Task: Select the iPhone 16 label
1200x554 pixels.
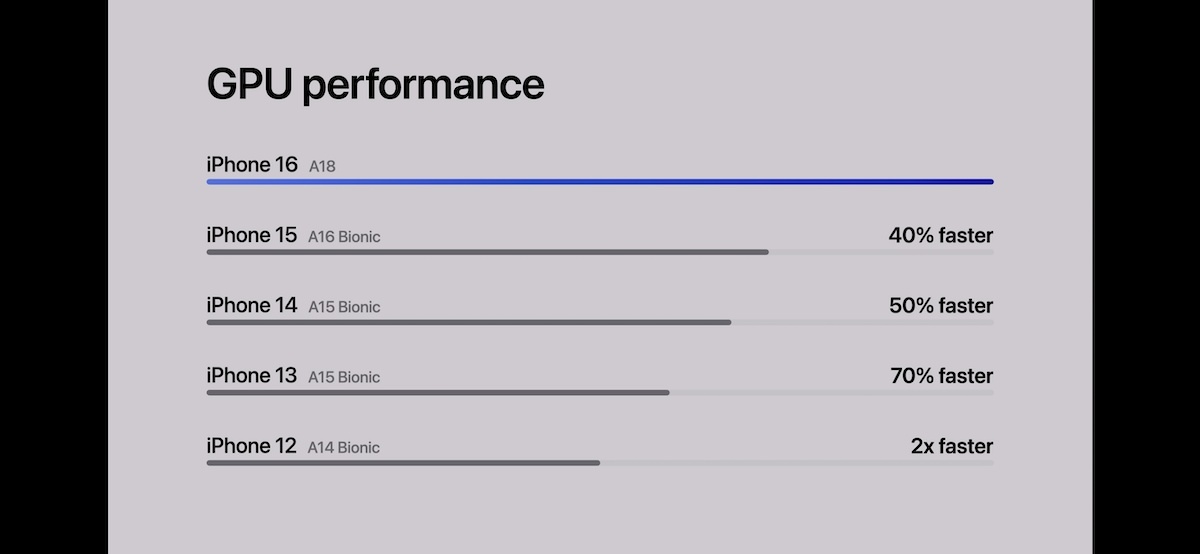Action: click(x=252, y=165)
